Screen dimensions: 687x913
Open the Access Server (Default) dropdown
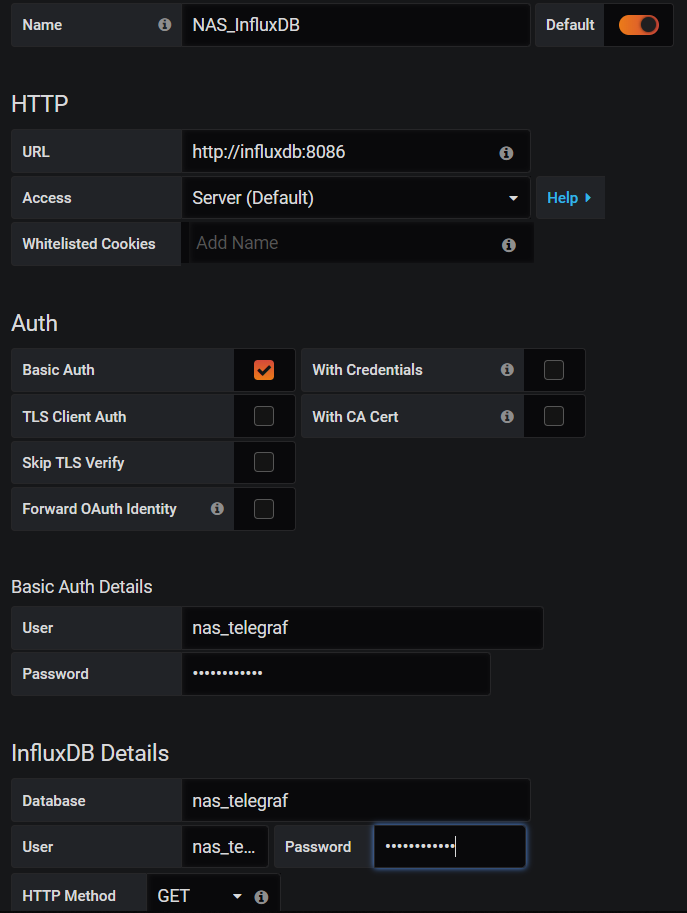point(356,198)
